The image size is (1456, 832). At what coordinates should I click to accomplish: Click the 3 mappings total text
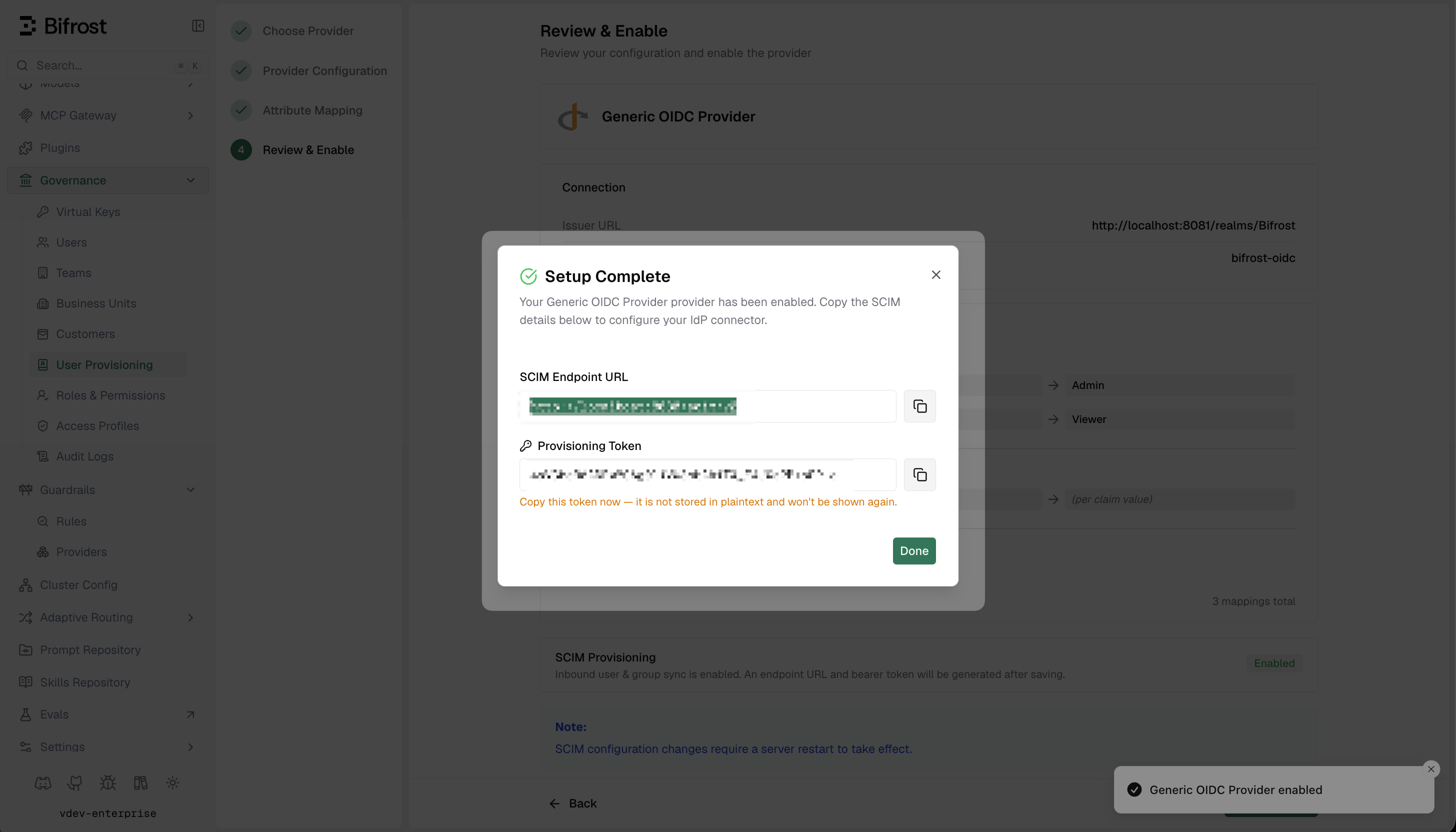tap(1253, 601)
